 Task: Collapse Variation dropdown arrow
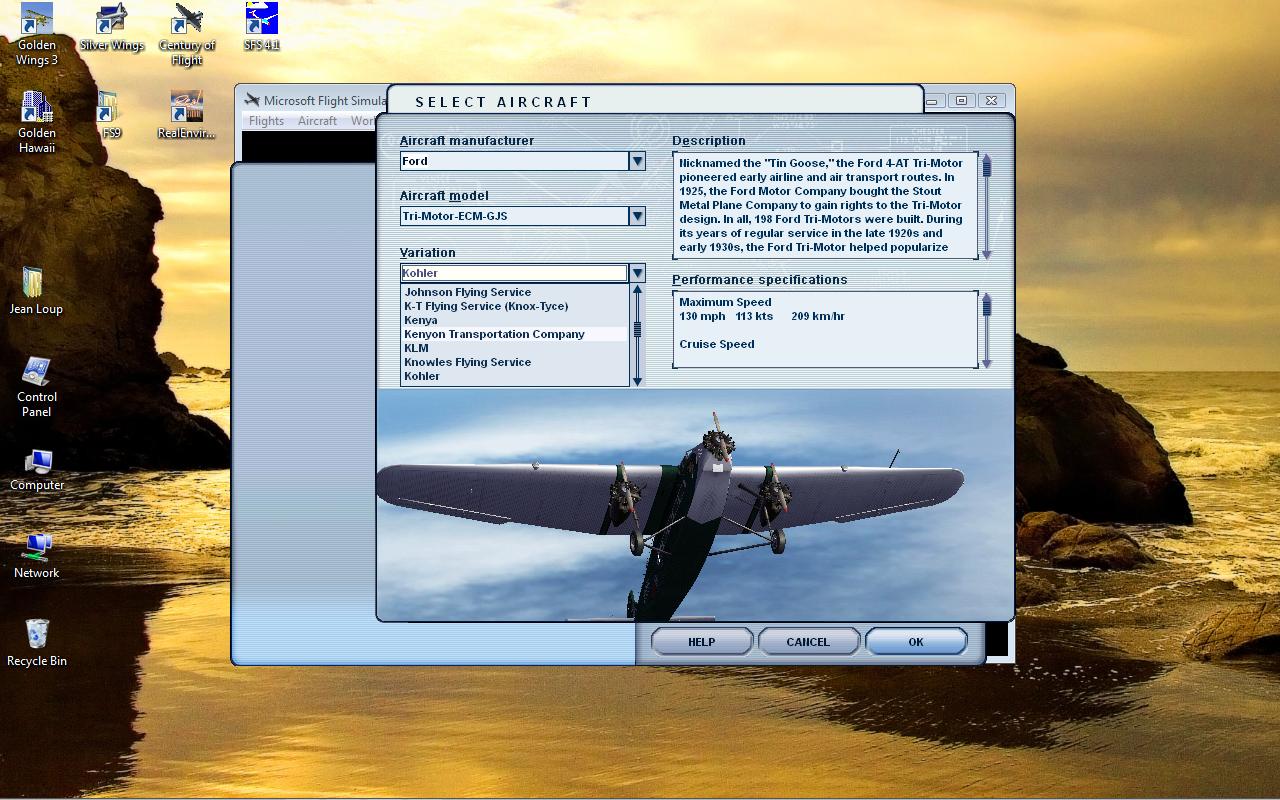coord(637,273)
